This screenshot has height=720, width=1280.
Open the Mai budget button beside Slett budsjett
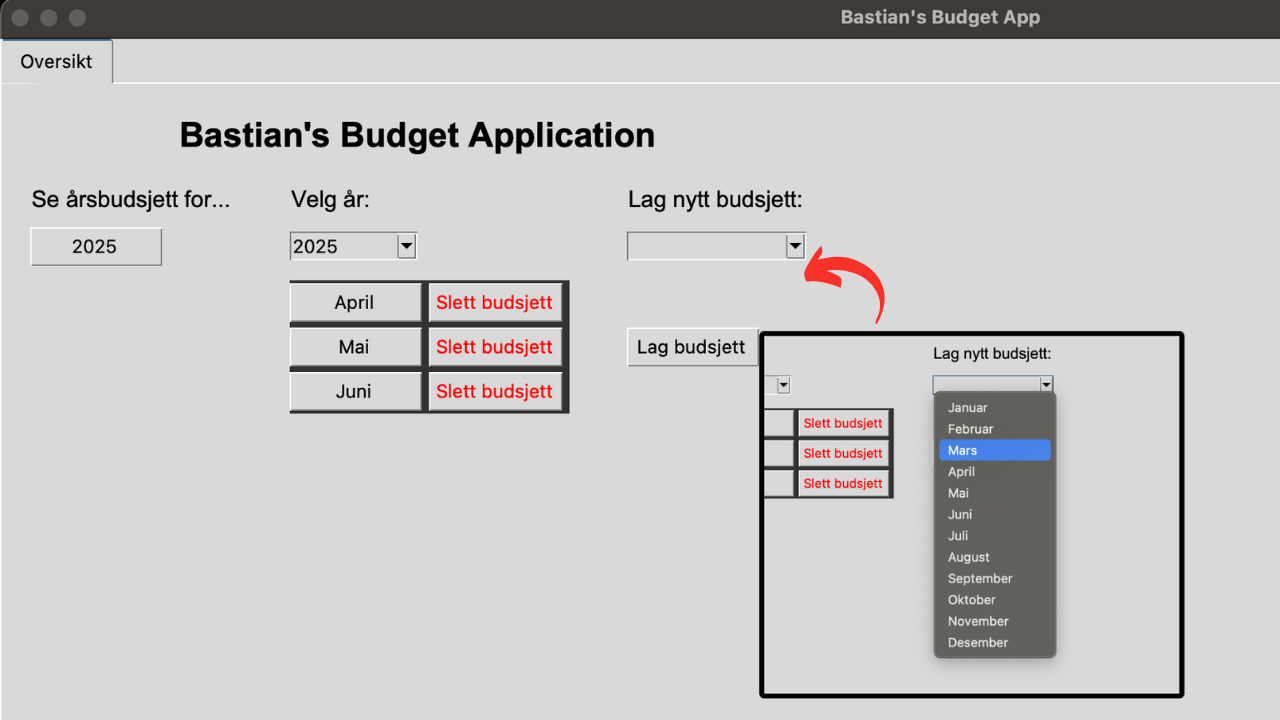pos(355,347)
